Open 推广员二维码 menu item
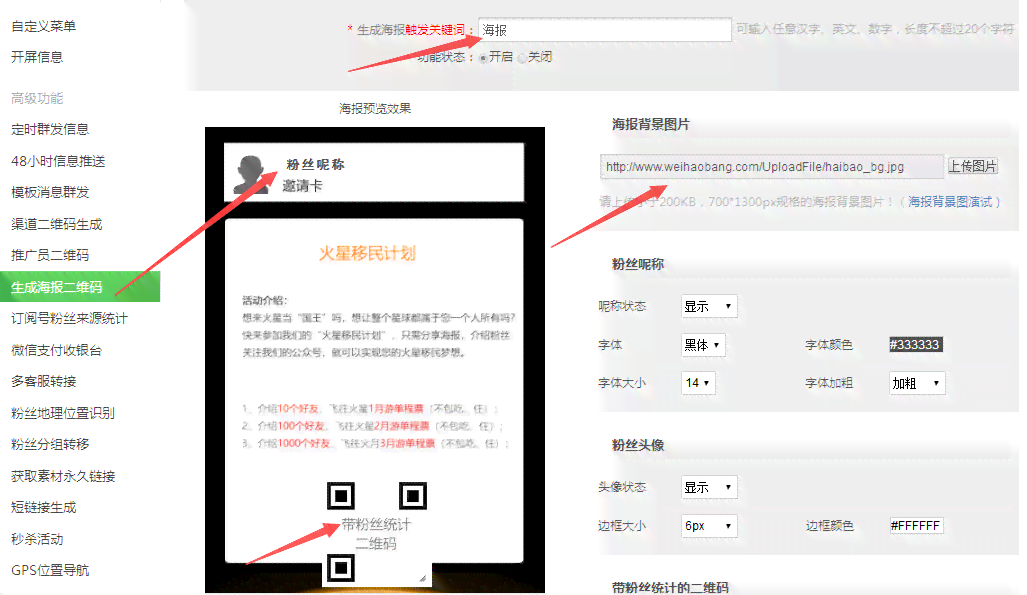The height and width of the screenshot is (595, 1027). coord(50,255)
